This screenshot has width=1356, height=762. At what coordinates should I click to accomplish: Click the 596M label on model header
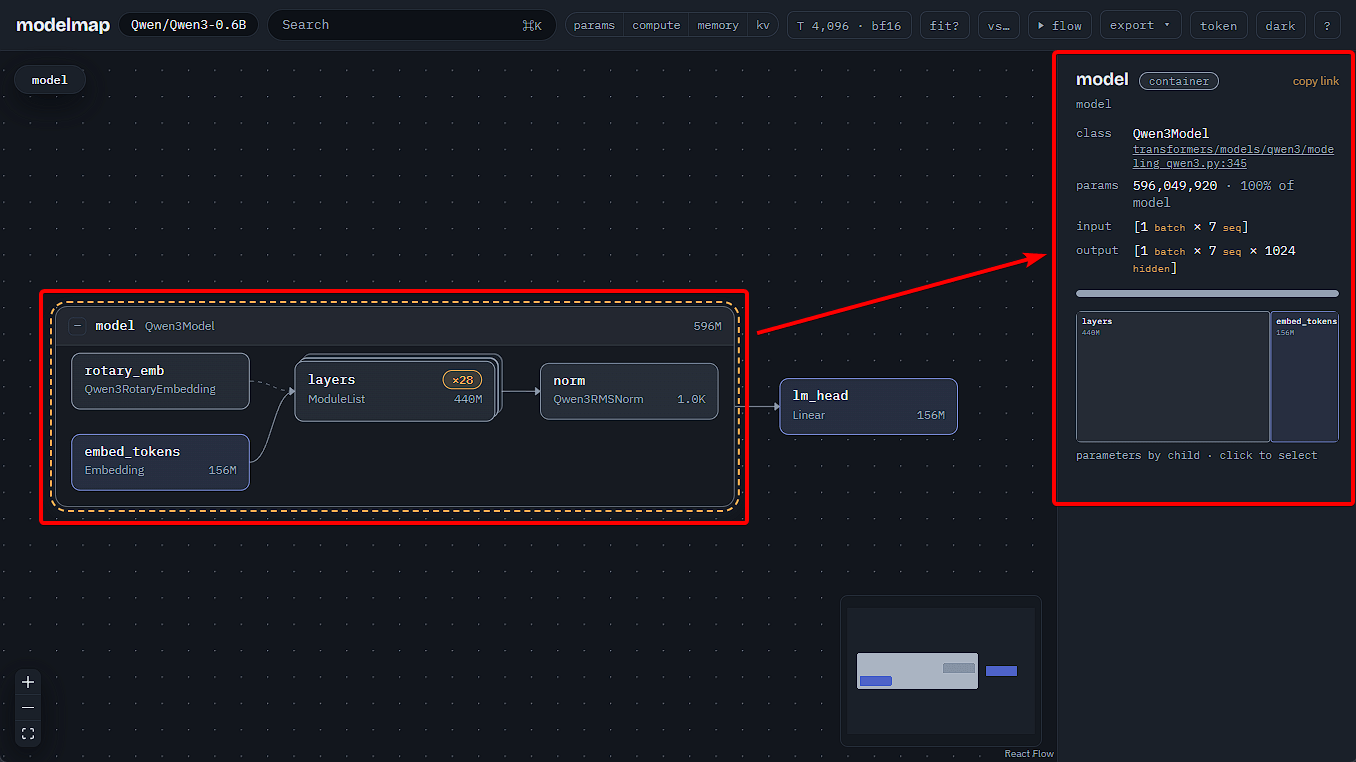(x=707, y=326)
